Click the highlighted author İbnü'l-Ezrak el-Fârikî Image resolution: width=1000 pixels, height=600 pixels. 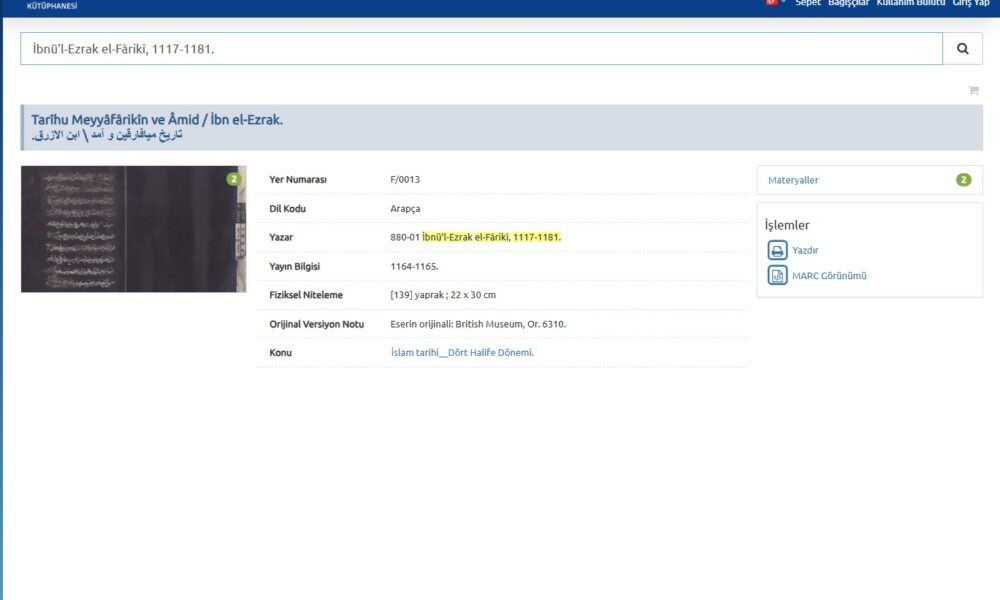tap(491, 237)
